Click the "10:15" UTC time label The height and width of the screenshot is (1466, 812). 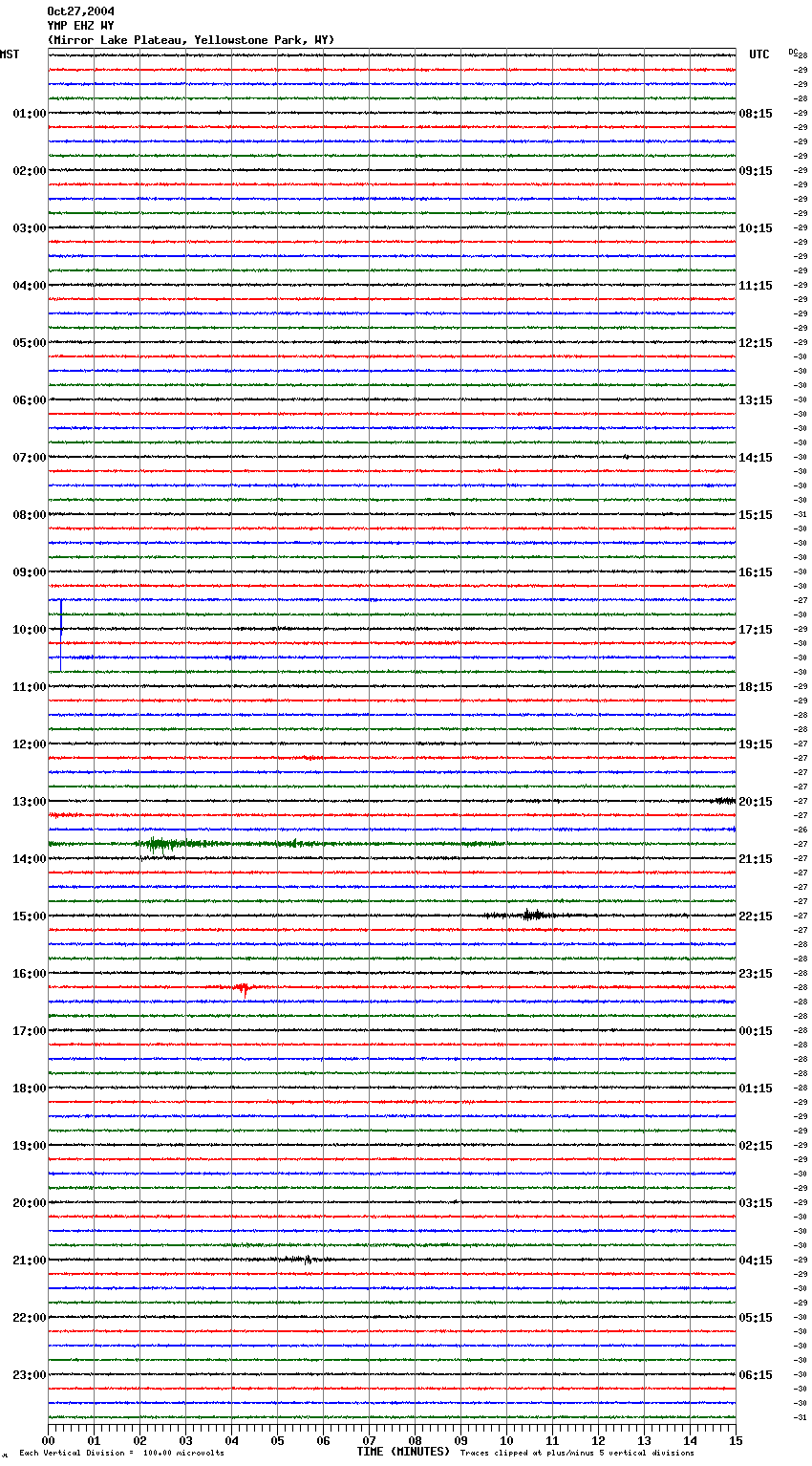click(756, 228)
